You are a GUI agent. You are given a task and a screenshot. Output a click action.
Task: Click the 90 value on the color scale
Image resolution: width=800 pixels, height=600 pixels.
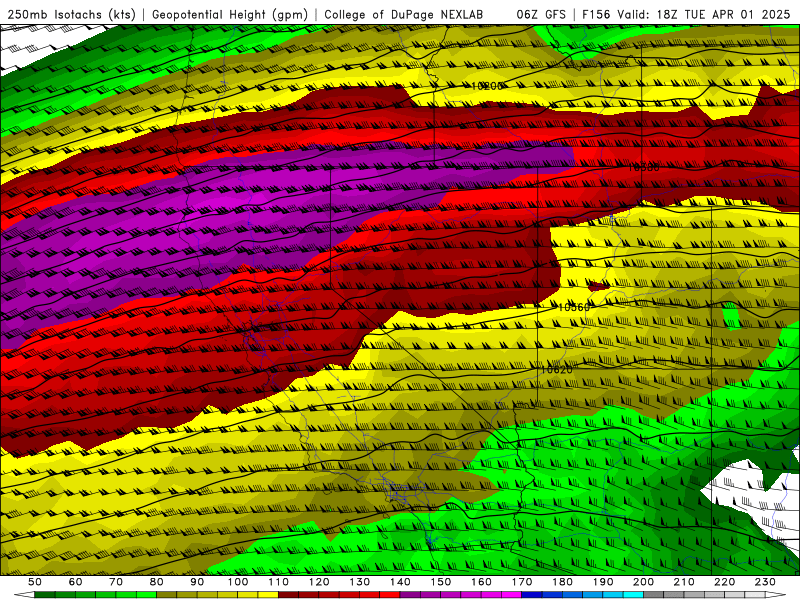(197, 582)
